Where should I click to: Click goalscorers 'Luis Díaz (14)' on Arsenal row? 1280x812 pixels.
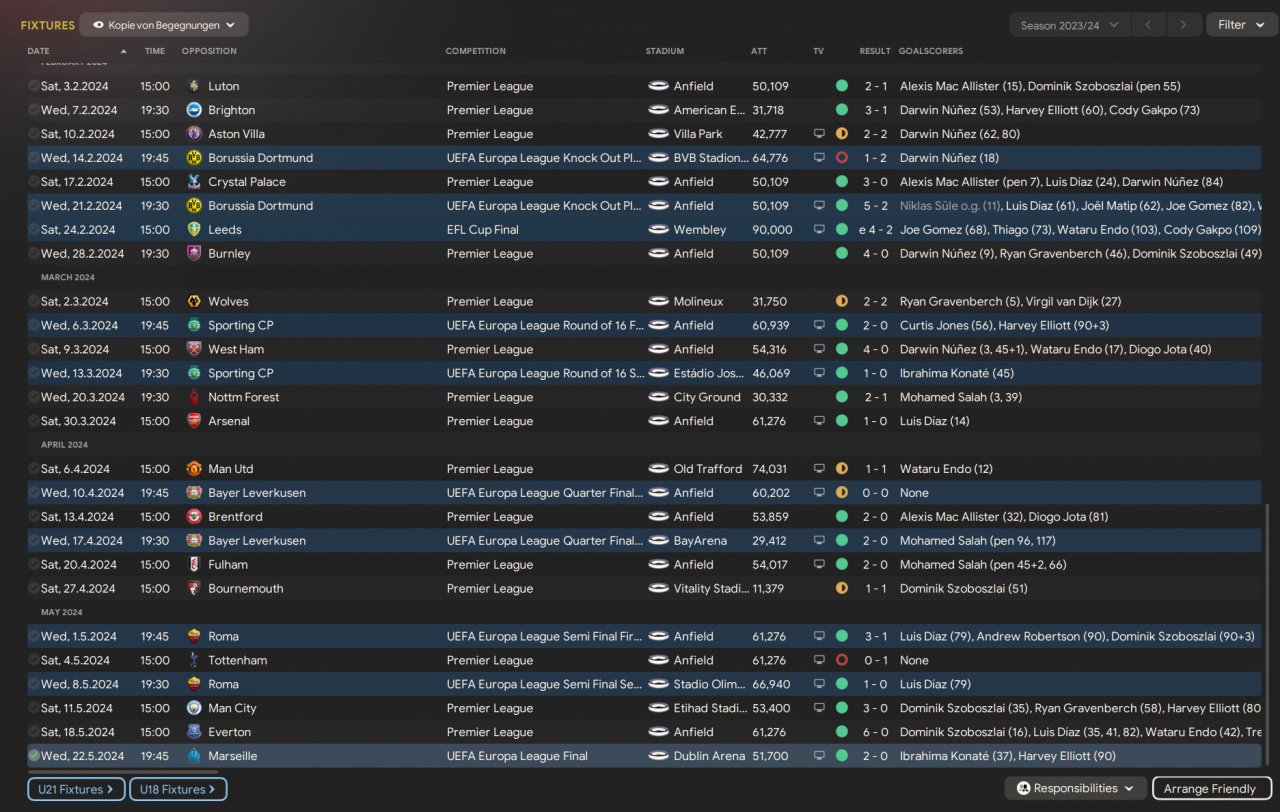(x=934, y=422)
